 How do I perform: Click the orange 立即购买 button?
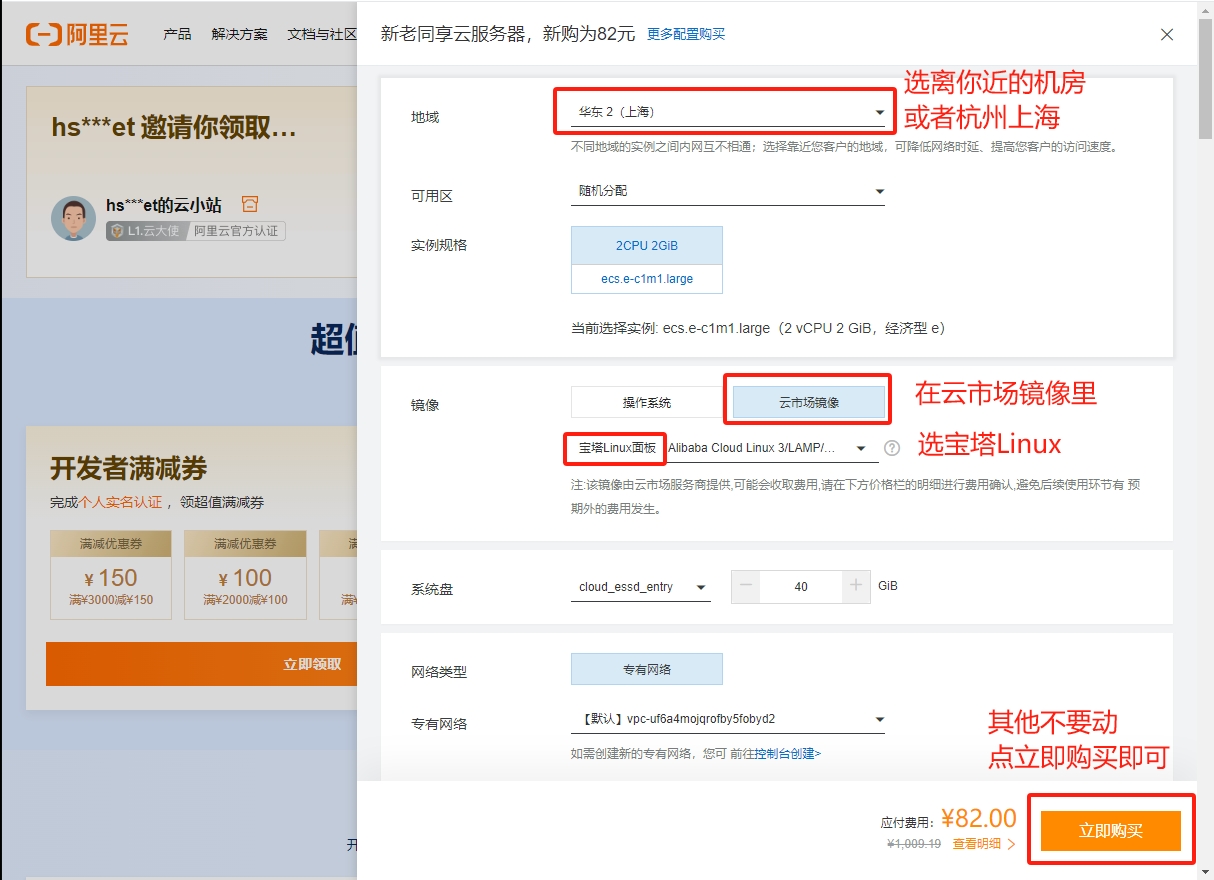1110,829
